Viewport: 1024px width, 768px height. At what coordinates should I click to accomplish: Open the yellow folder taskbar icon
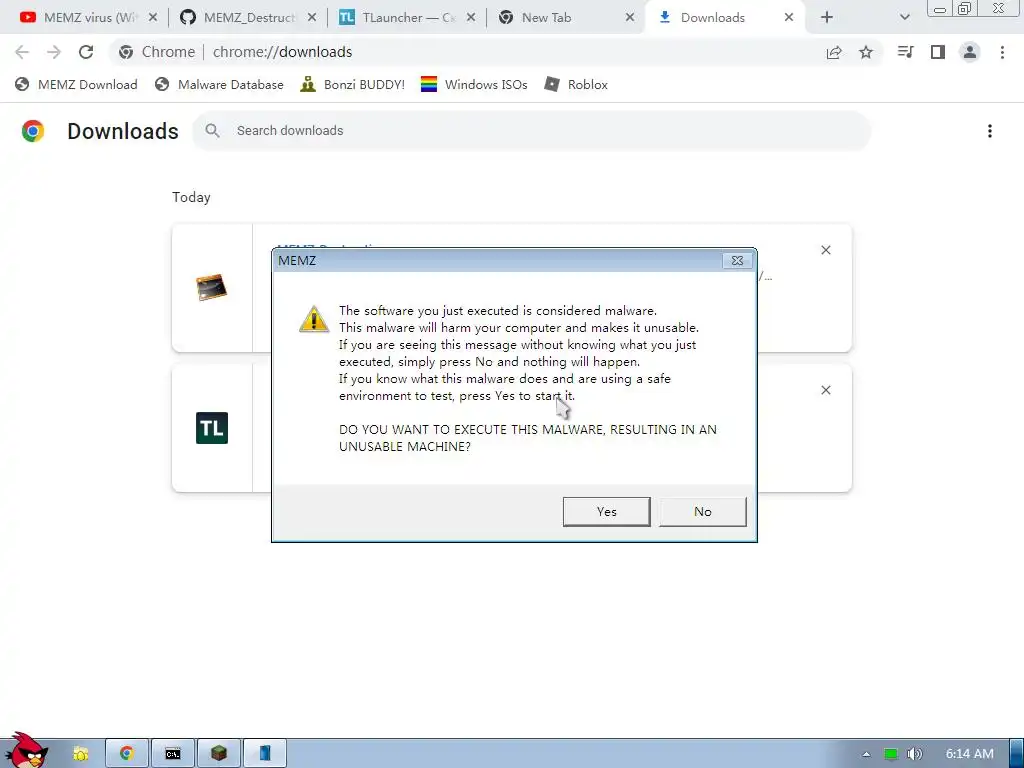81,754
